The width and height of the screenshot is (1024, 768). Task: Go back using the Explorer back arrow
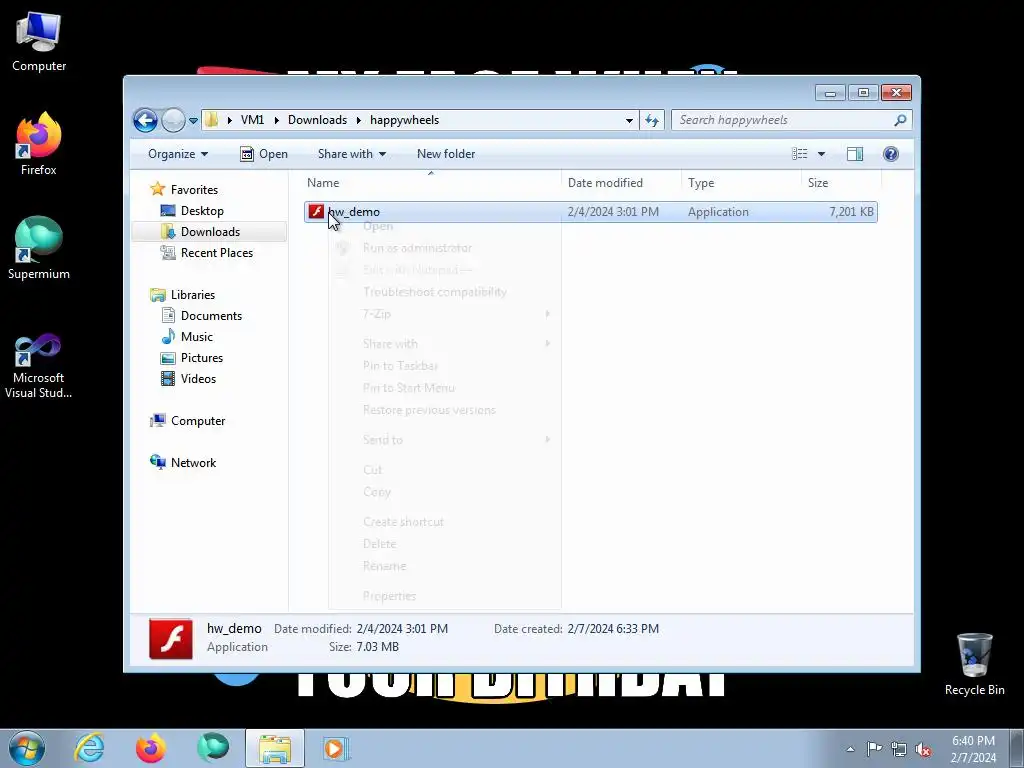pos(145,120)
